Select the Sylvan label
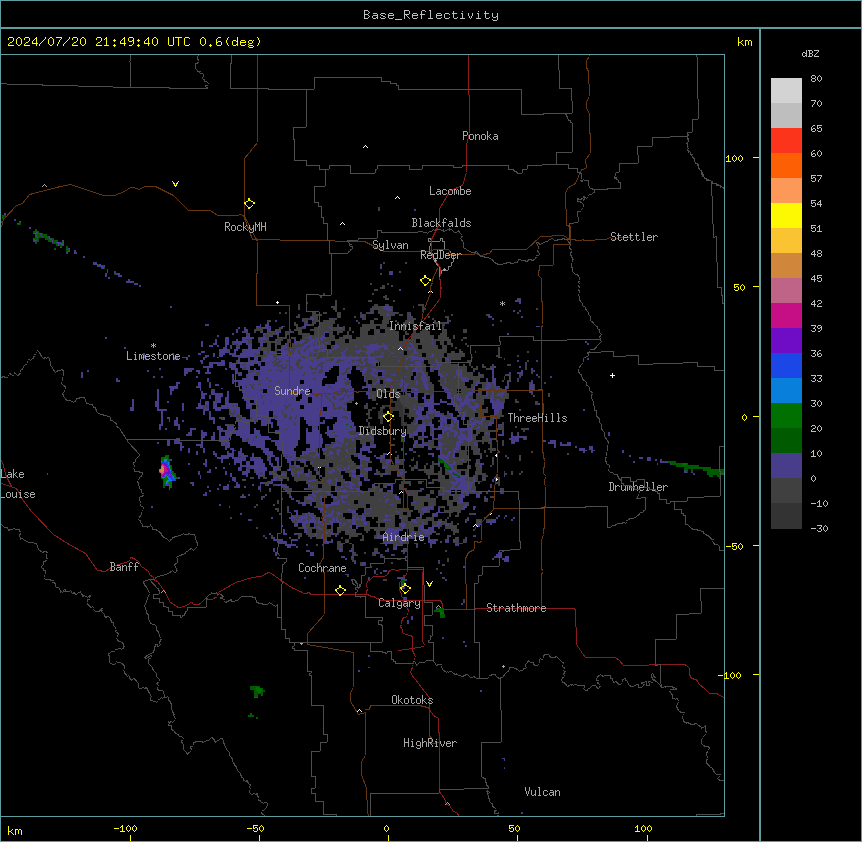 [390, 245]
